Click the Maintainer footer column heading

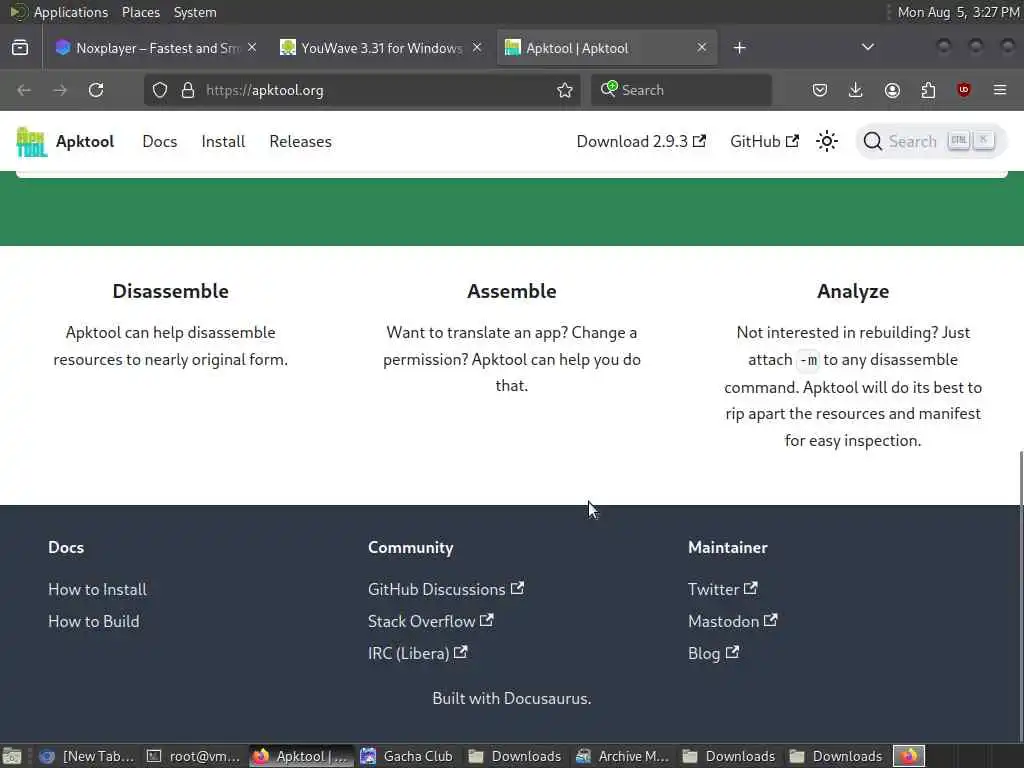(x=728, y=547)
